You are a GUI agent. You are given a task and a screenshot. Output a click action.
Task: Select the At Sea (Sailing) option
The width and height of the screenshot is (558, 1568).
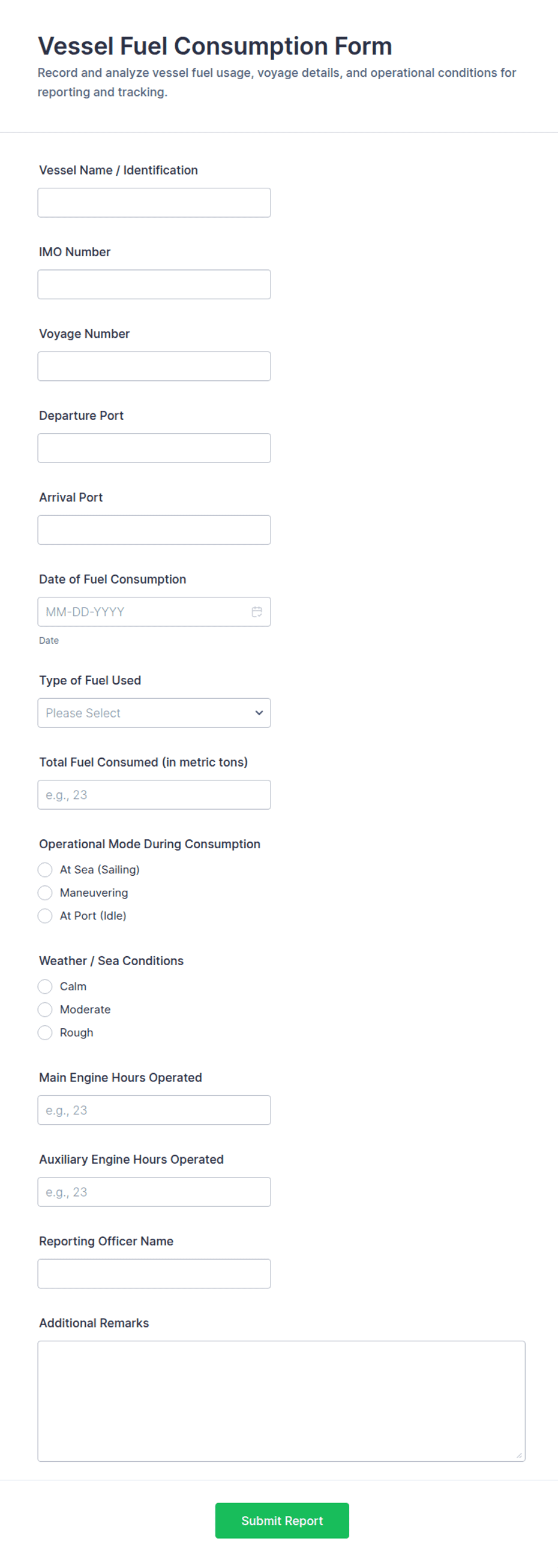tap(45, 870)
